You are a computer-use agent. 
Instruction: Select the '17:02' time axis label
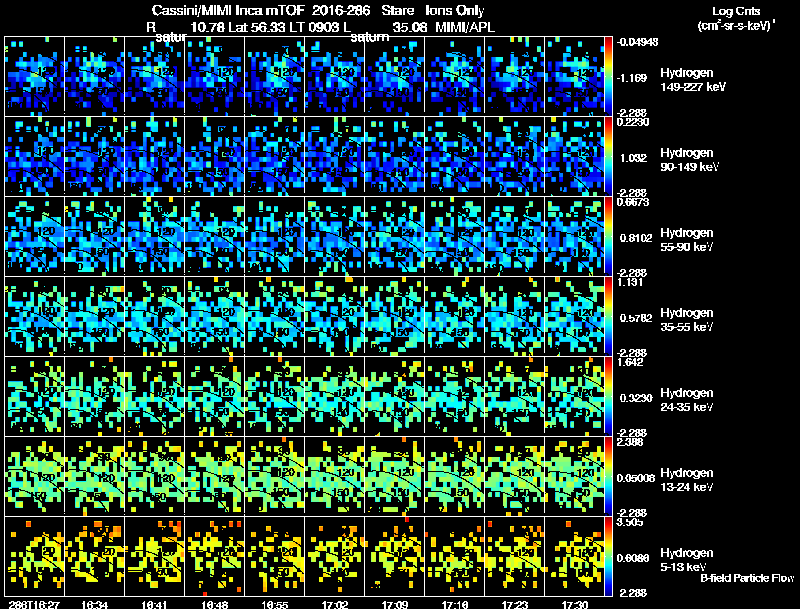click(x=335, y=604)
